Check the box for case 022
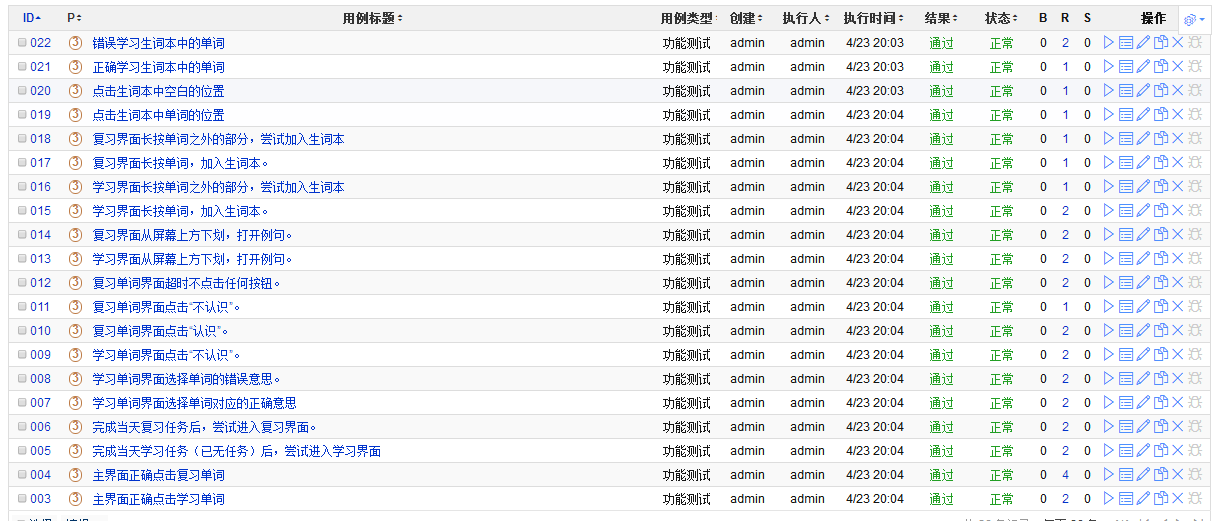 22,43
